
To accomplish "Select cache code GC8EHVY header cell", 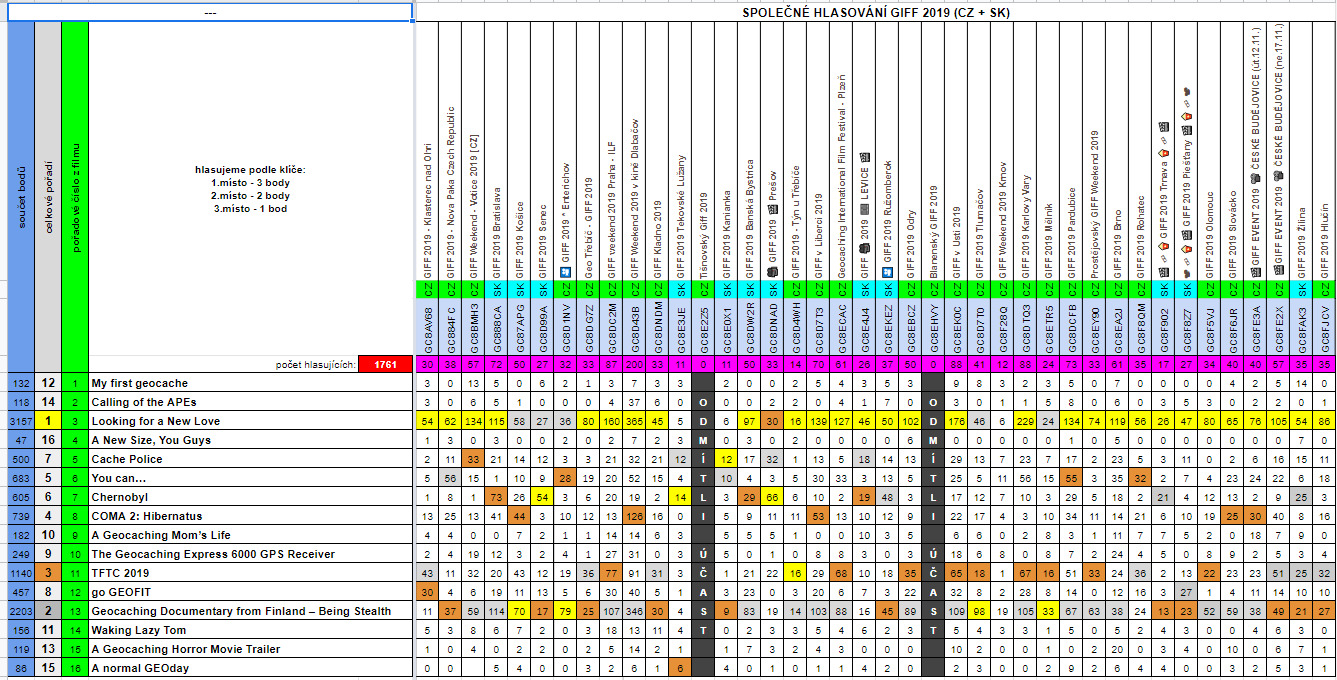I will click(x=932, y=327).
